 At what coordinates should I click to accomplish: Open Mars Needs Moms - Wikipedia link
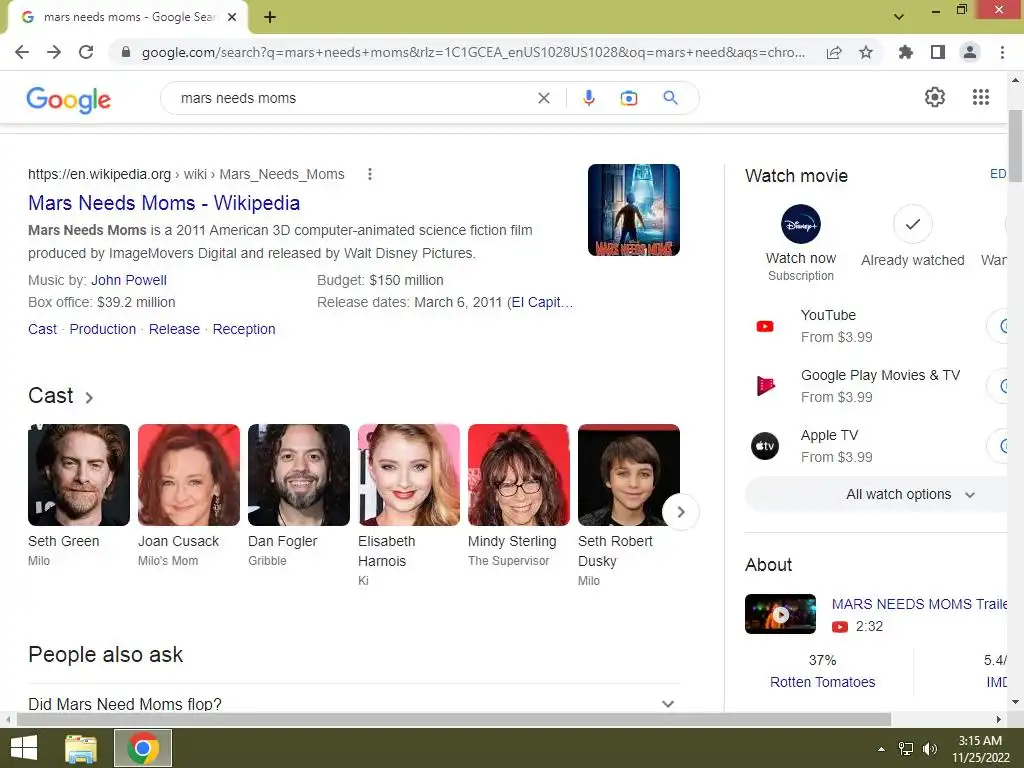(164, 203)
